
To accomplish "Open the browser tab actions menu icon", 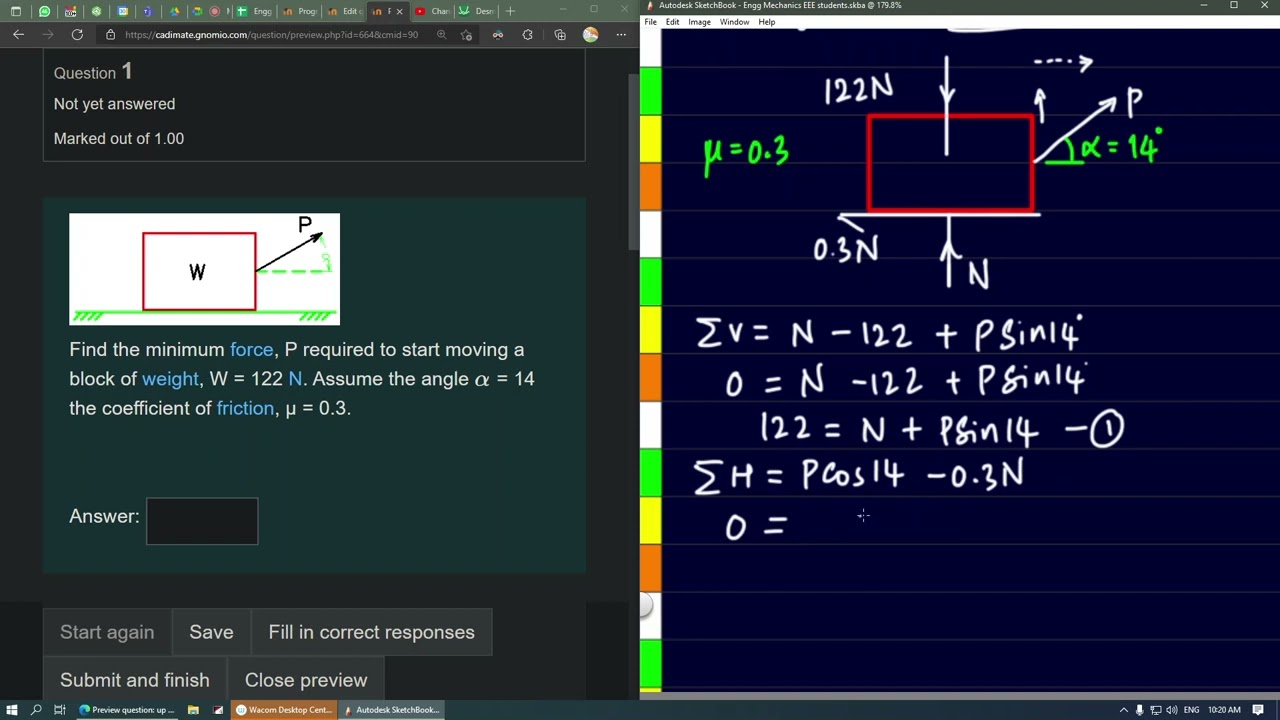I will (x=15, y=11).
